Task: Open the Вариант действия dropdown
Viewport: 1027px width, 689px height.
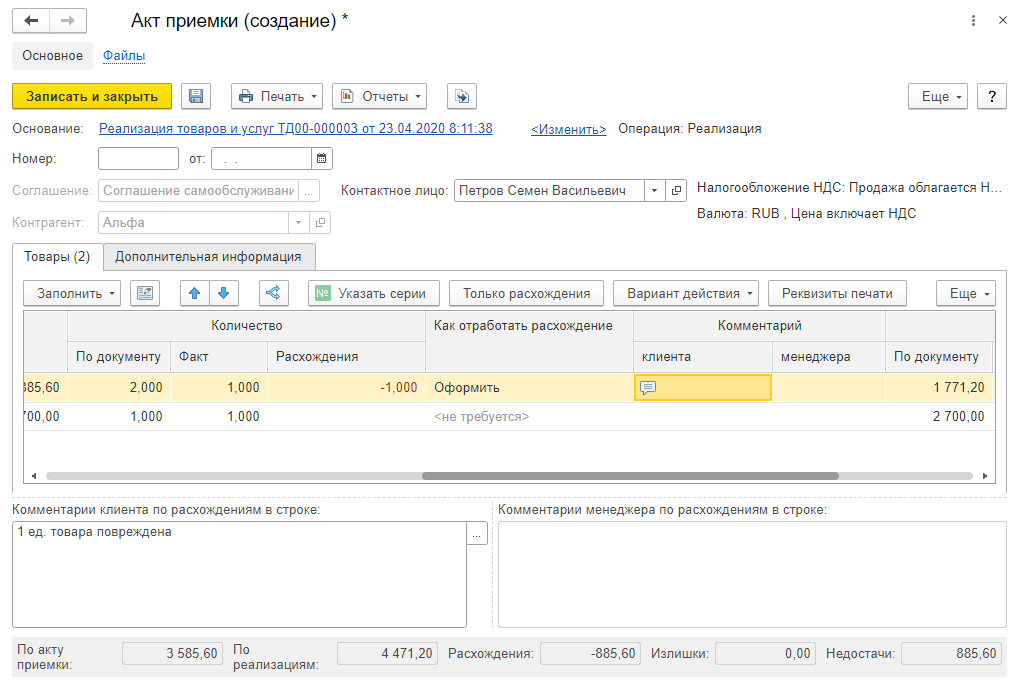Action: (x=685, y=293)
